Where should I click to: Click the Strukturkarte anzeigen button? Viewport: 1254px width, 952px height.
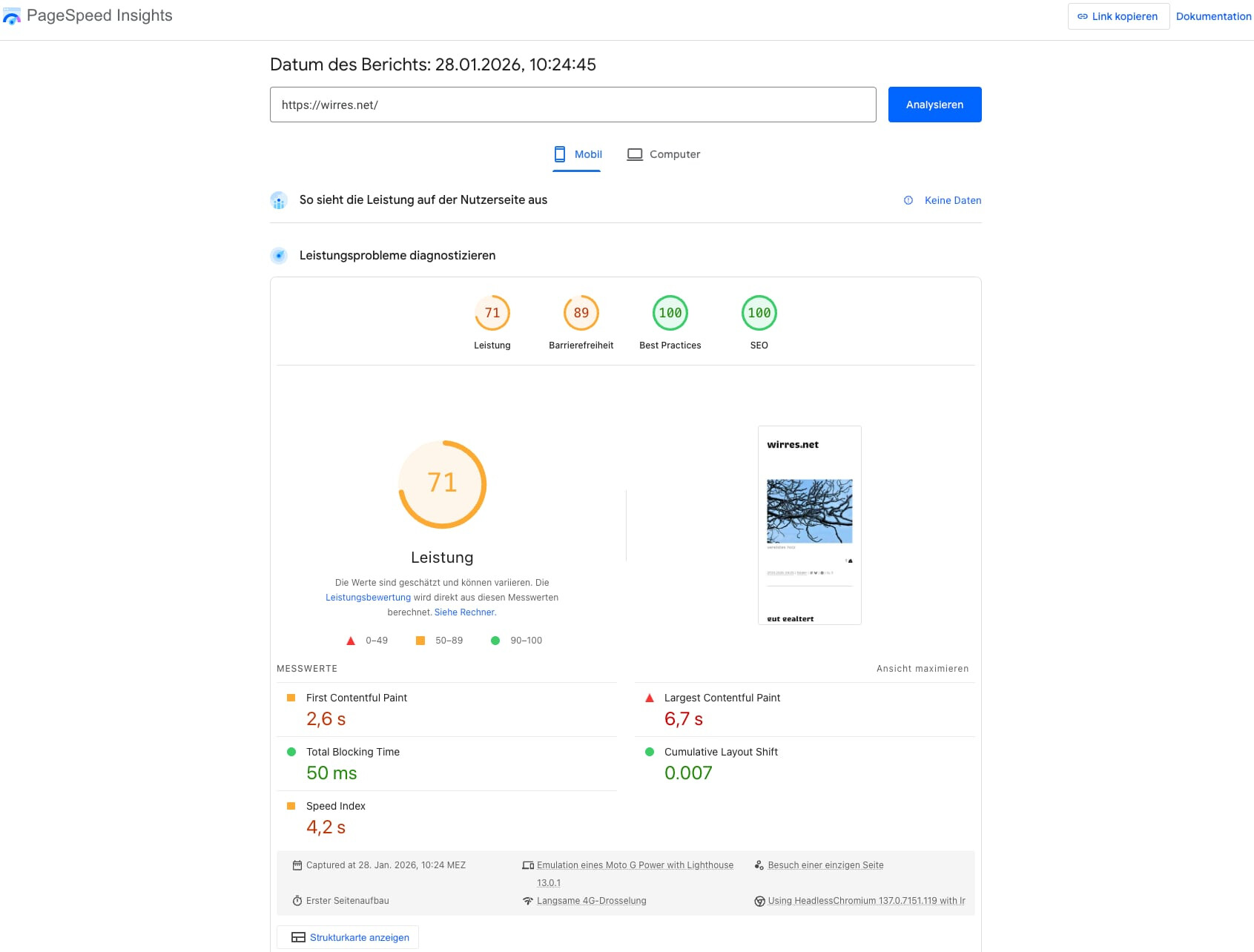[x=348, y=937]
